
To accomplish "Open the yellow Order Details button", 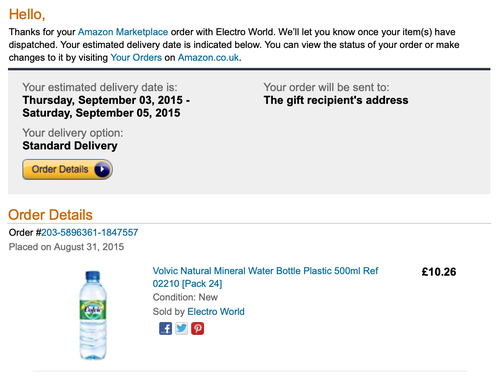I will pos(67,169).
